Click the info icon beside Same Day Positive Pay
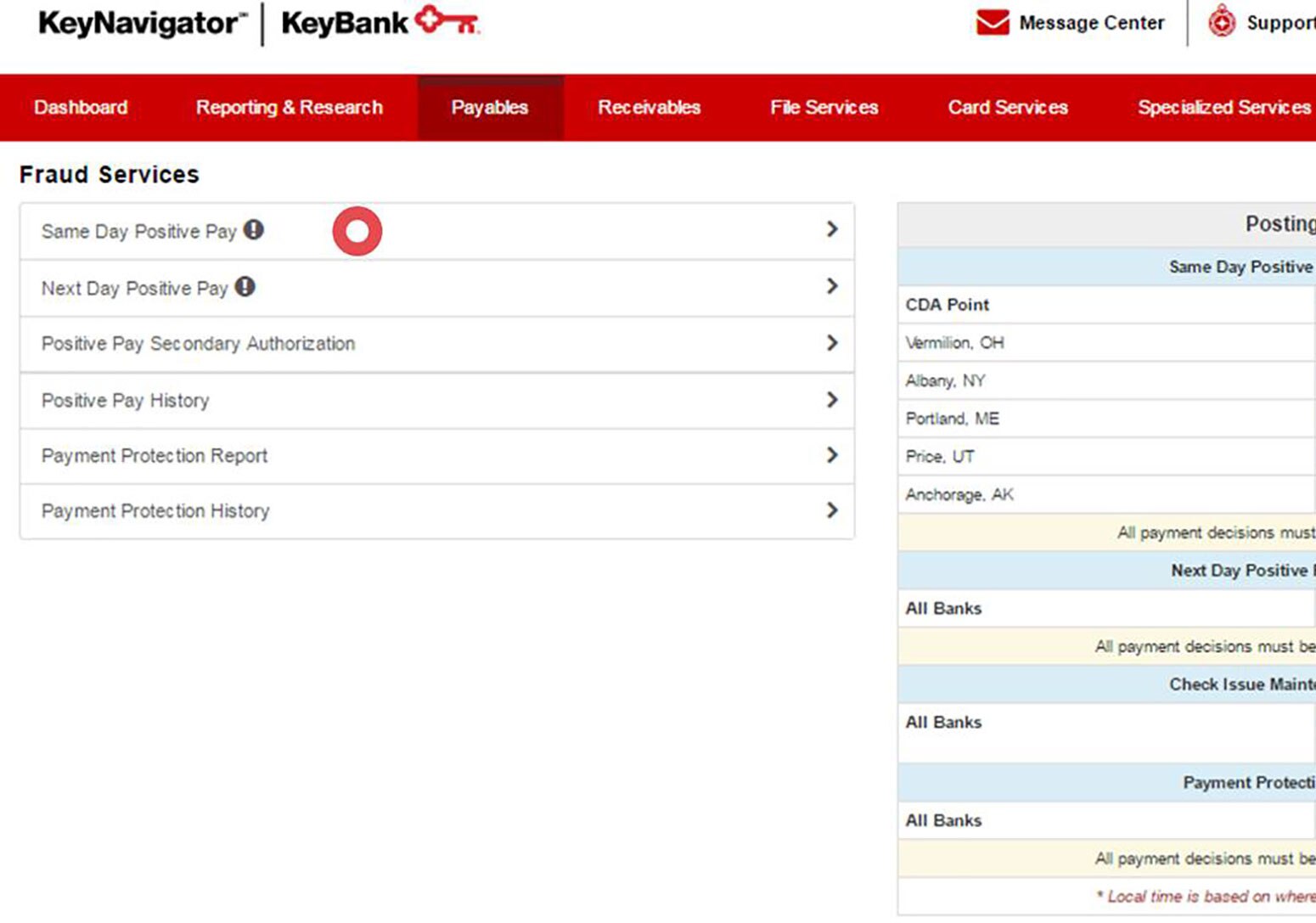 click(255, 228)
